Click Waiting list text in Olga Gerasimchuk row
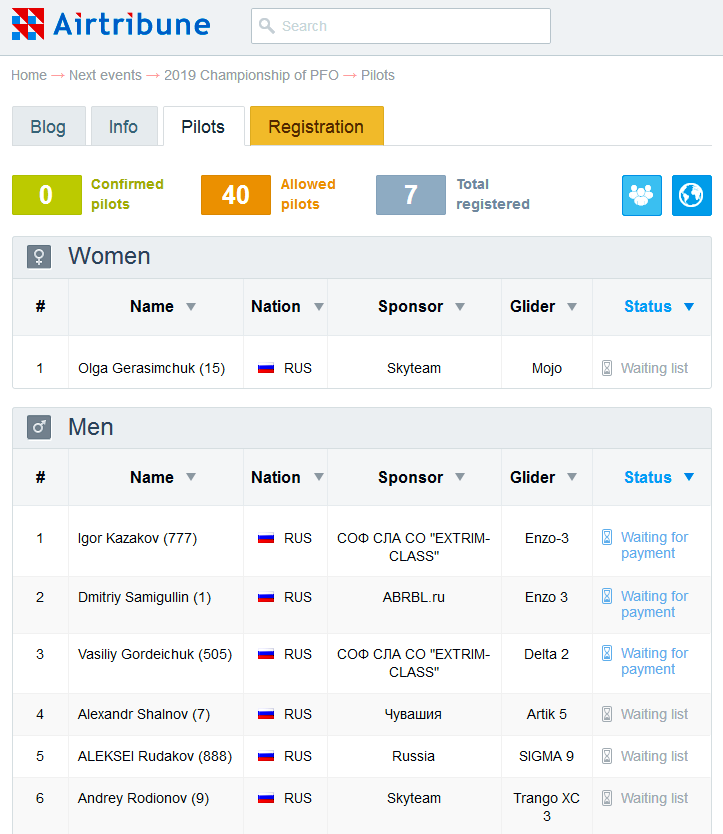The height and width of the screenshot is (834, 723). coord(654,368)
